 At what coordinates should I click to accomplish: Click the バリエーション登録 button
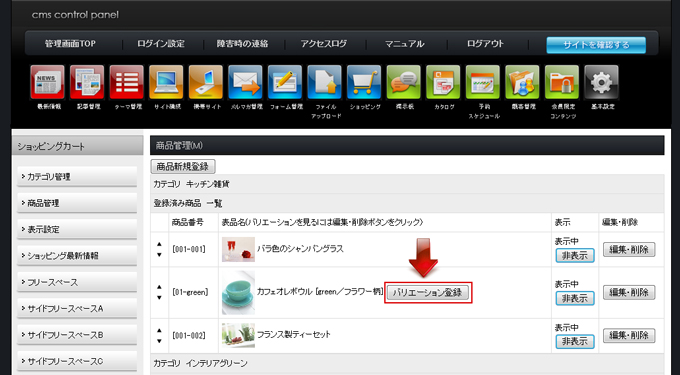pos(428,293)
